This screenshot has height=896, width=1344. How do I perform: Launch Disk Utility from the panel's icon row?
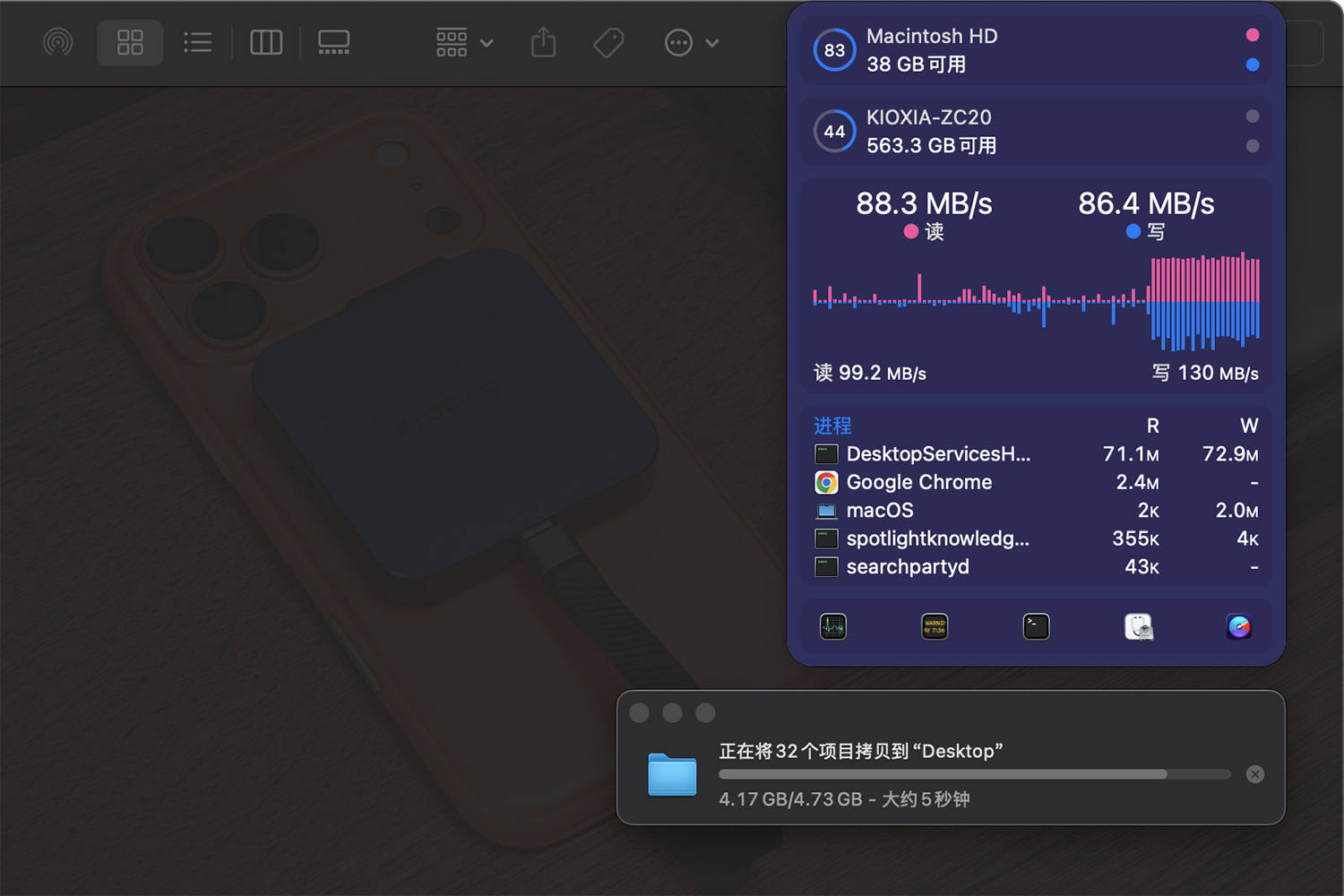[x=1138, y=626]
